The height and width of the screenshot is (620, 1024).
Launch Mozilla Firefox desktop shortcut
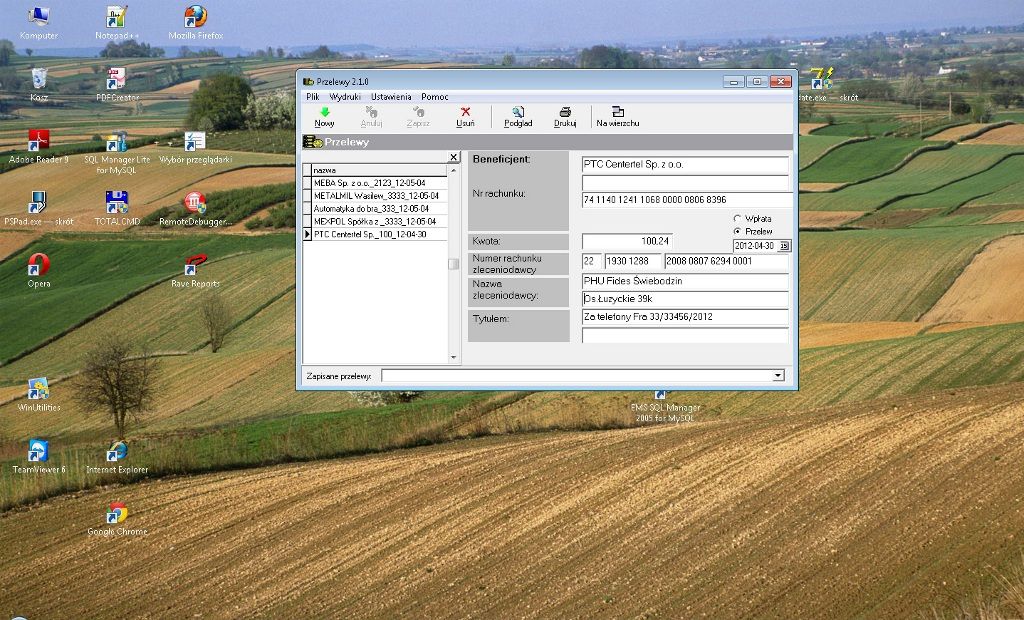pos(195,23)
